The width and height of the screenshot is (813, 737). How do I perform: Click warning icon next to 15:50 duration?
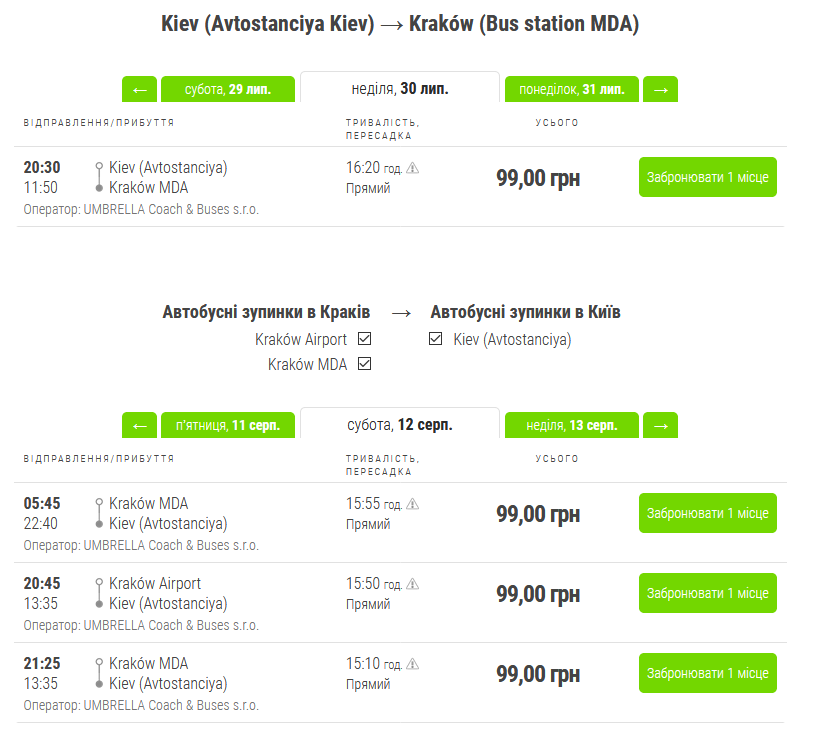413,584
